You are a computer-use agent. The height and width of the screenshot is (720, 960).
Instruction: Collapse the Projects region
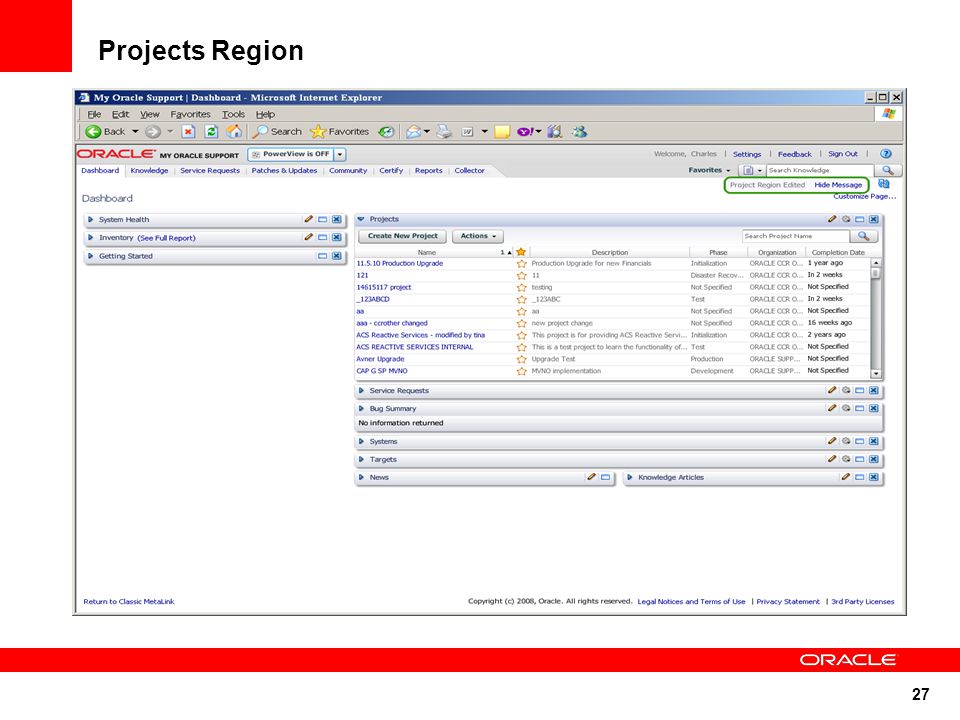click(x=361, y=219)
